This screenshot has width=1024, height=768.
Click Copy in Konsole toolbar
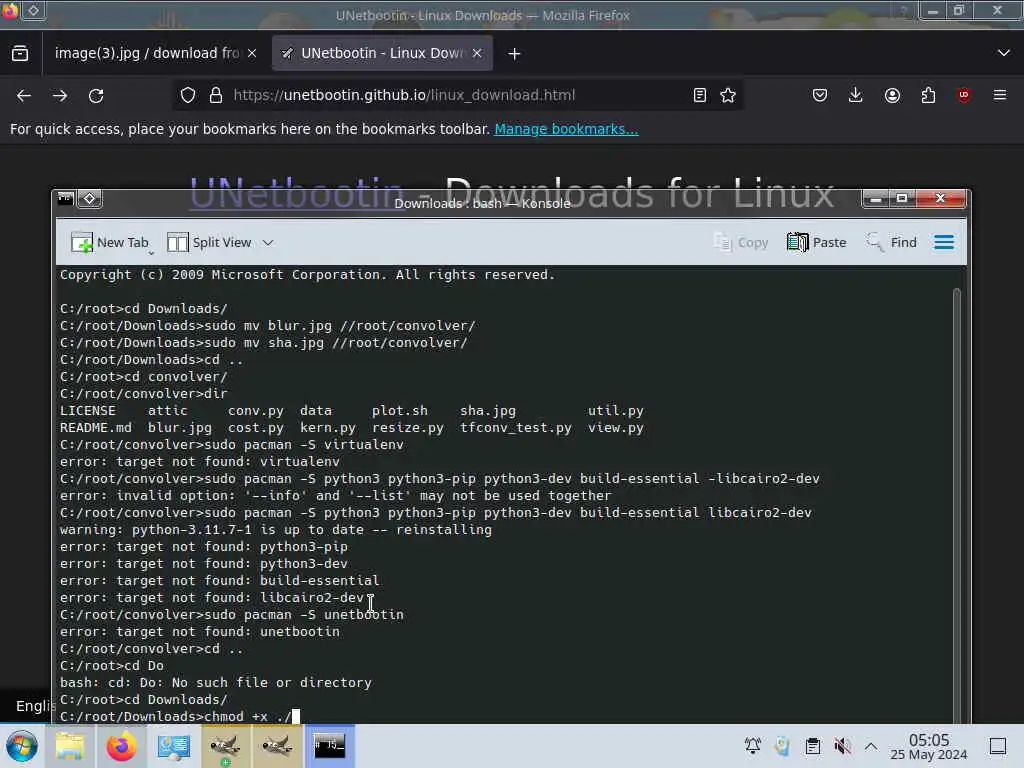point(741,242)
